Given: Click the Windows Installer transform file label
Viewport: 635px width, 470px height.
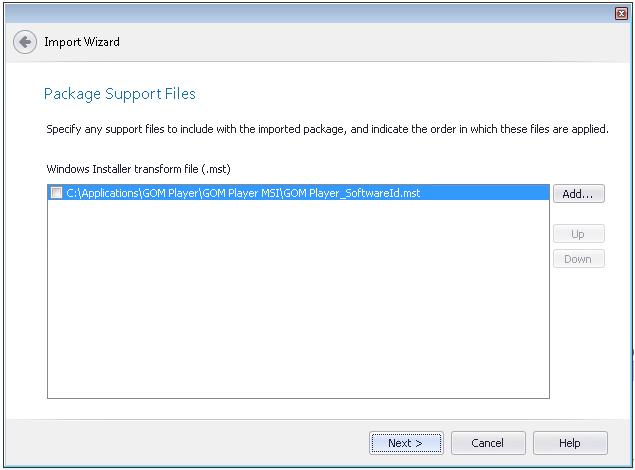Looking at the screenshot, I should (x=138, y=169).
